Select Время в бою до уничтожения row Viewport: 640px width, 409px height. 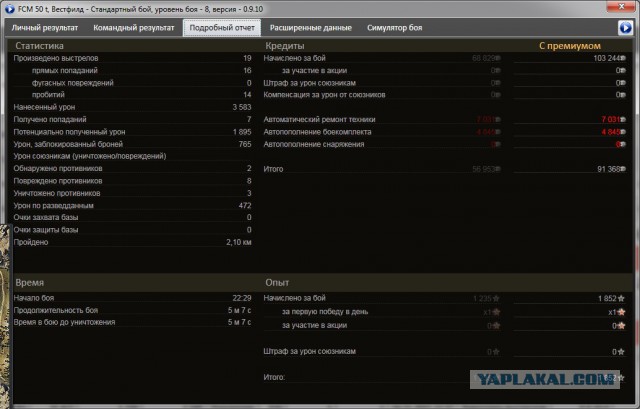[x=132, y=322]
